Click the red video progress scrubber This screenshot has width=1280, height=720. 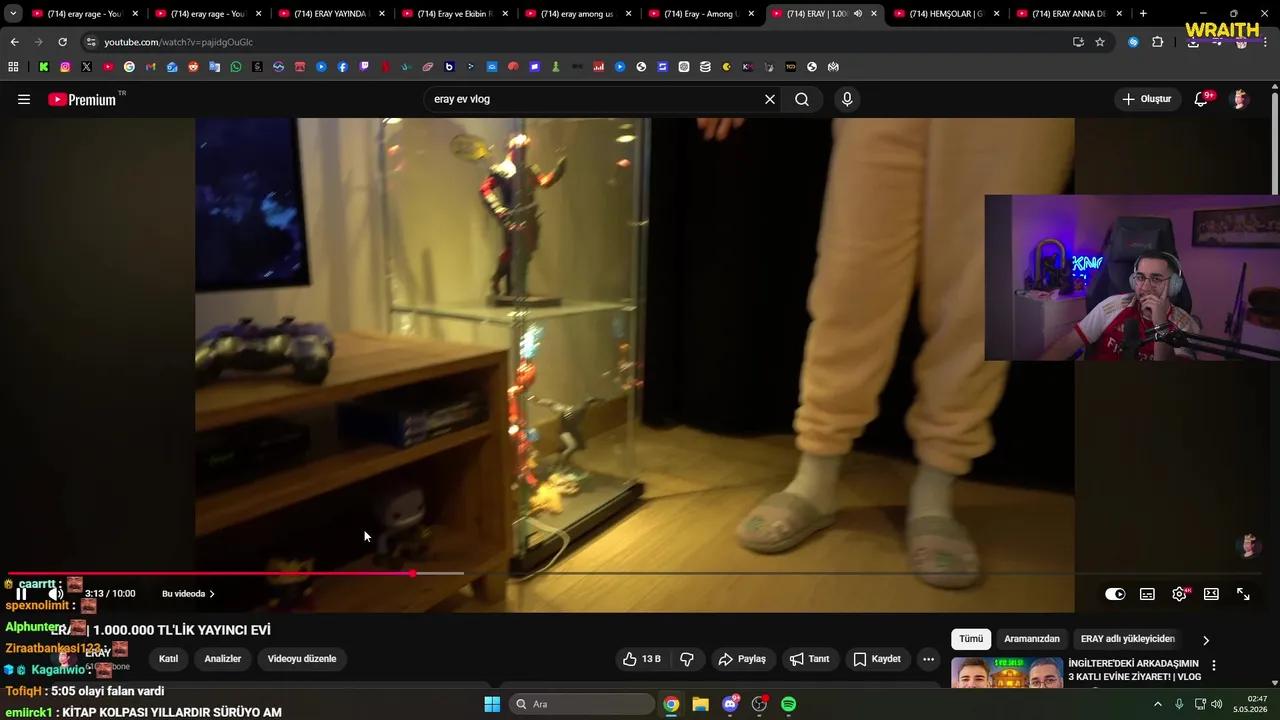(x=413, y=573)
